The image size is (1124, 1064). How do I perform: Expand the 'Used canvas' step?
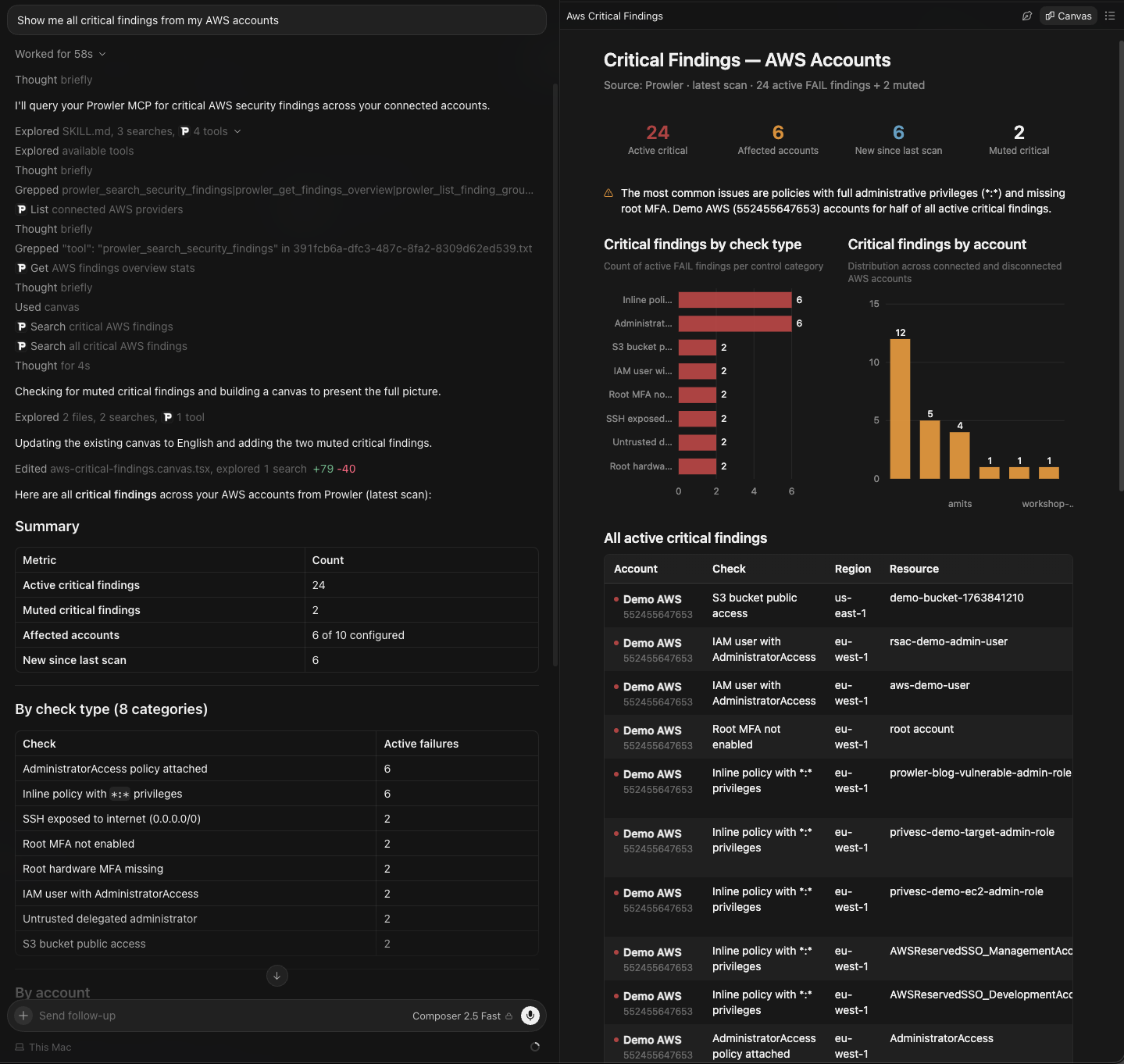tap(47, 307)
